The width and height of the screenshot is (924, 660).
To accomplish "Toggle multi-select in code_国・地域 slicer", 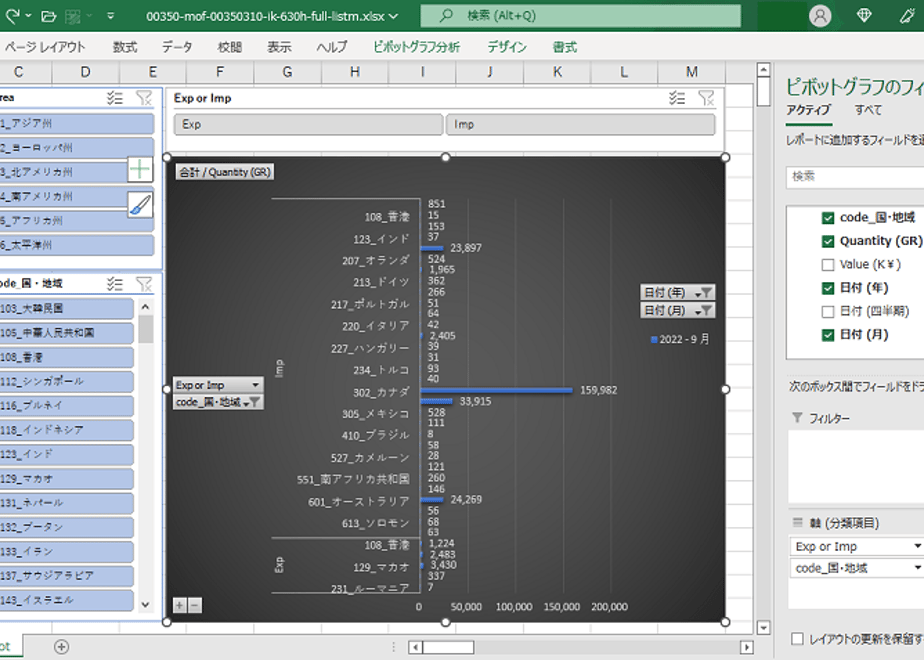I will coord(115,284).
